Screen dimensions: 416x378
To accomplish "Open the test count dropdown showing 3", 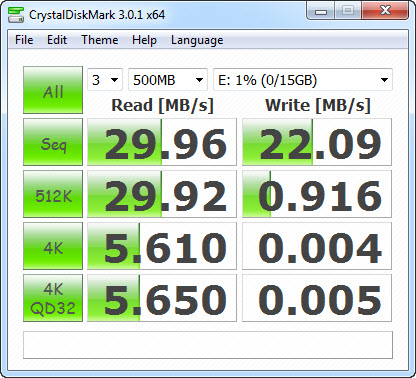I will click(105, 80).
